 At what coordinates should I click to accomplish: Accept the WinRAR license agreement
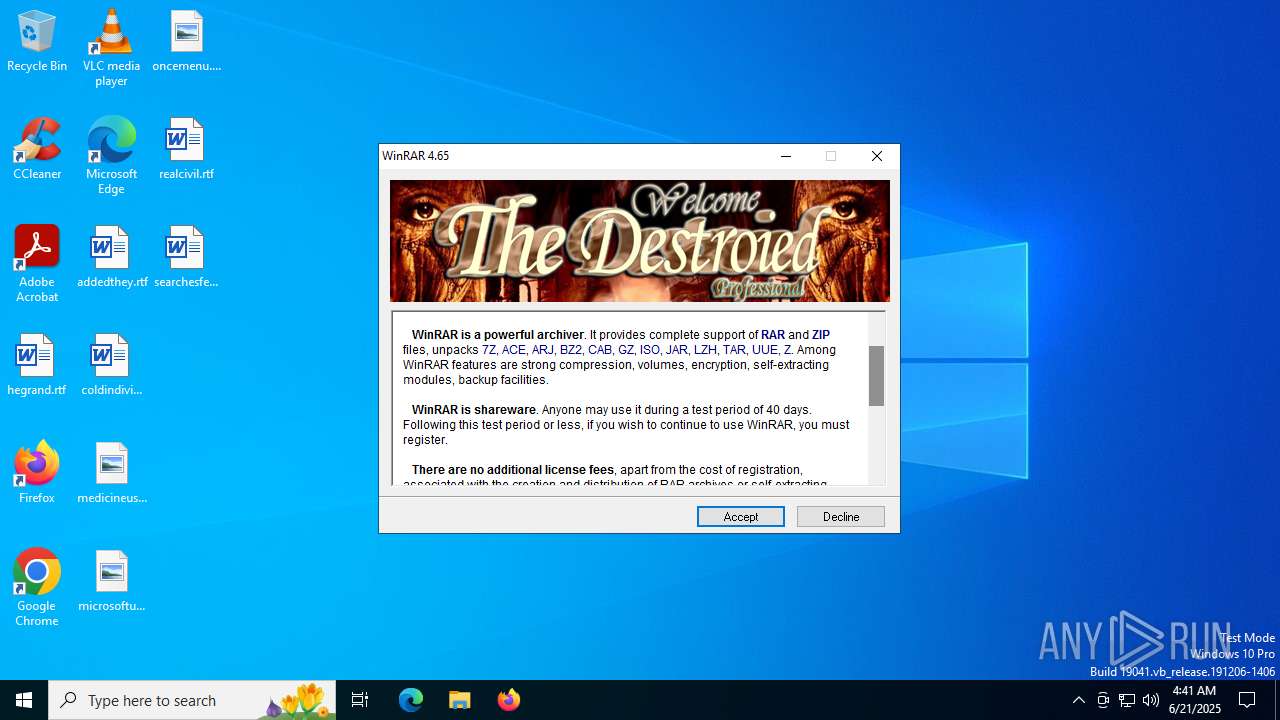coord(740,516)
